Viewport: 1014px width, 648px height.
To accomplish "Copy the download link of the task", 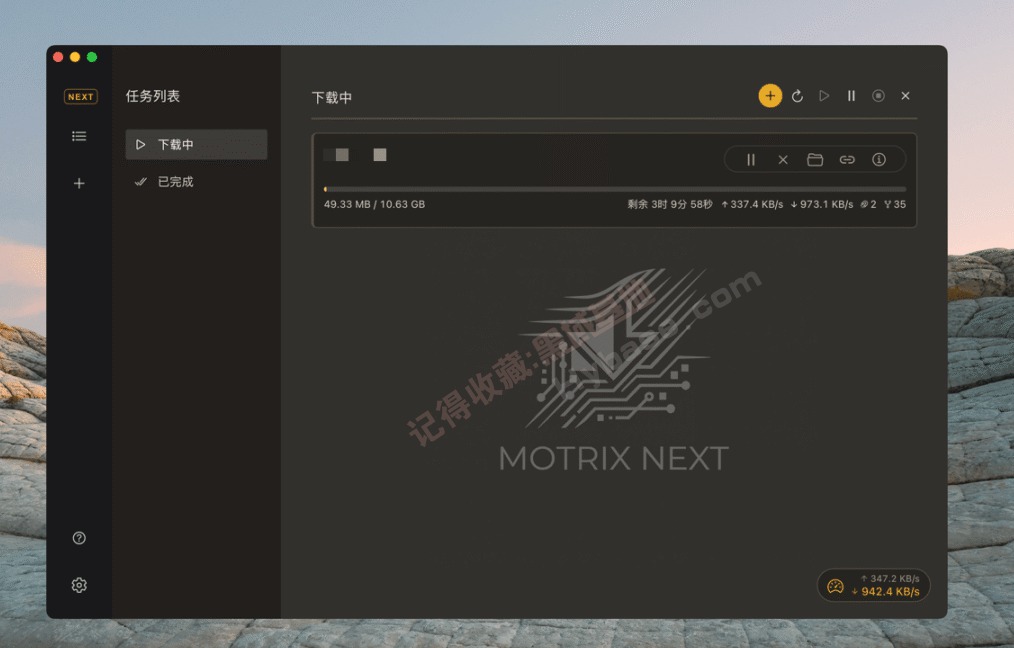I will 847,159.
